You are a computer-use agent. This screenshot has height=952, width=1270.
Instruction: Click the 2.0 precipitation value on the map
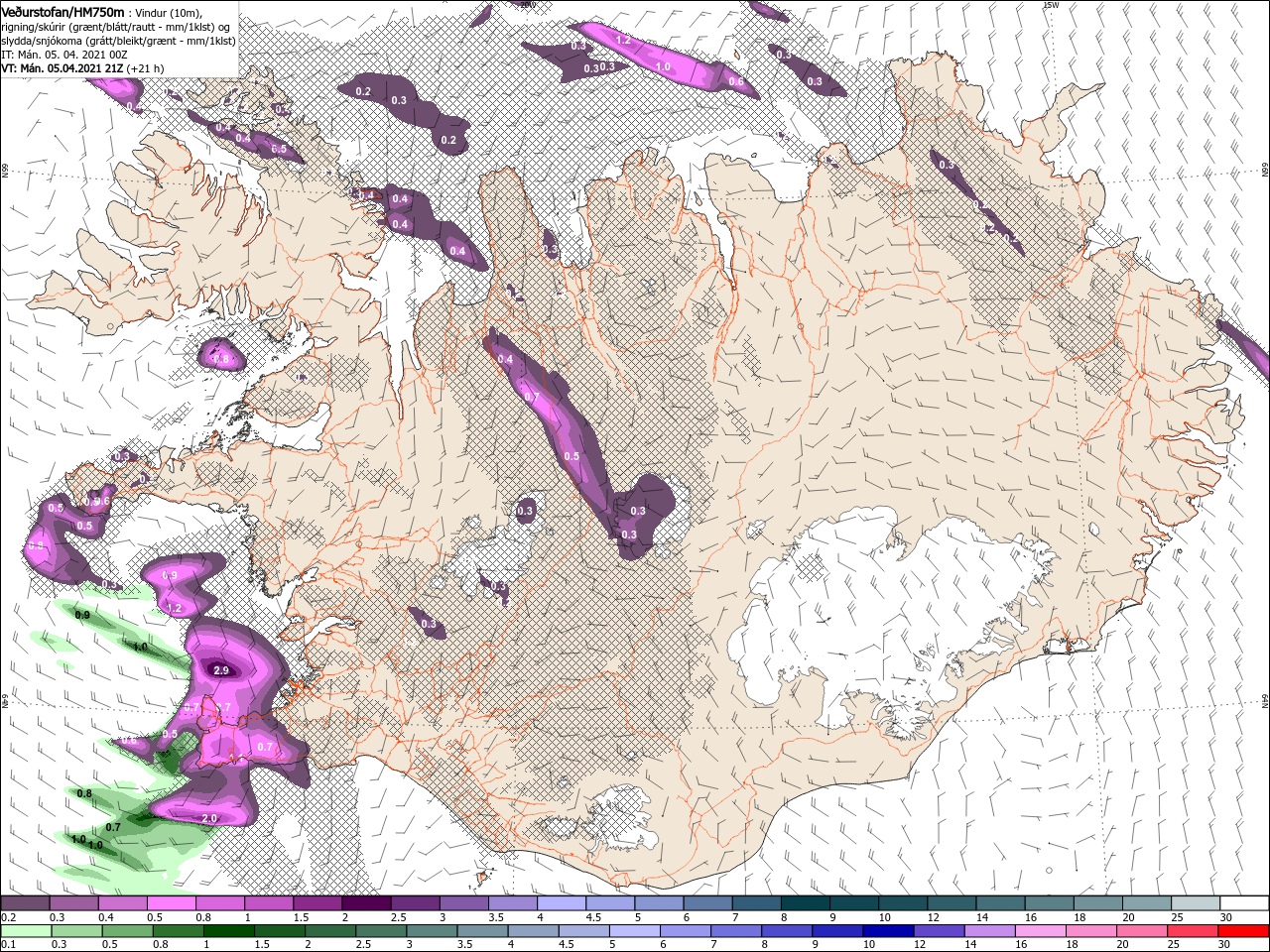pyautogui.click(x=209, y=818)
